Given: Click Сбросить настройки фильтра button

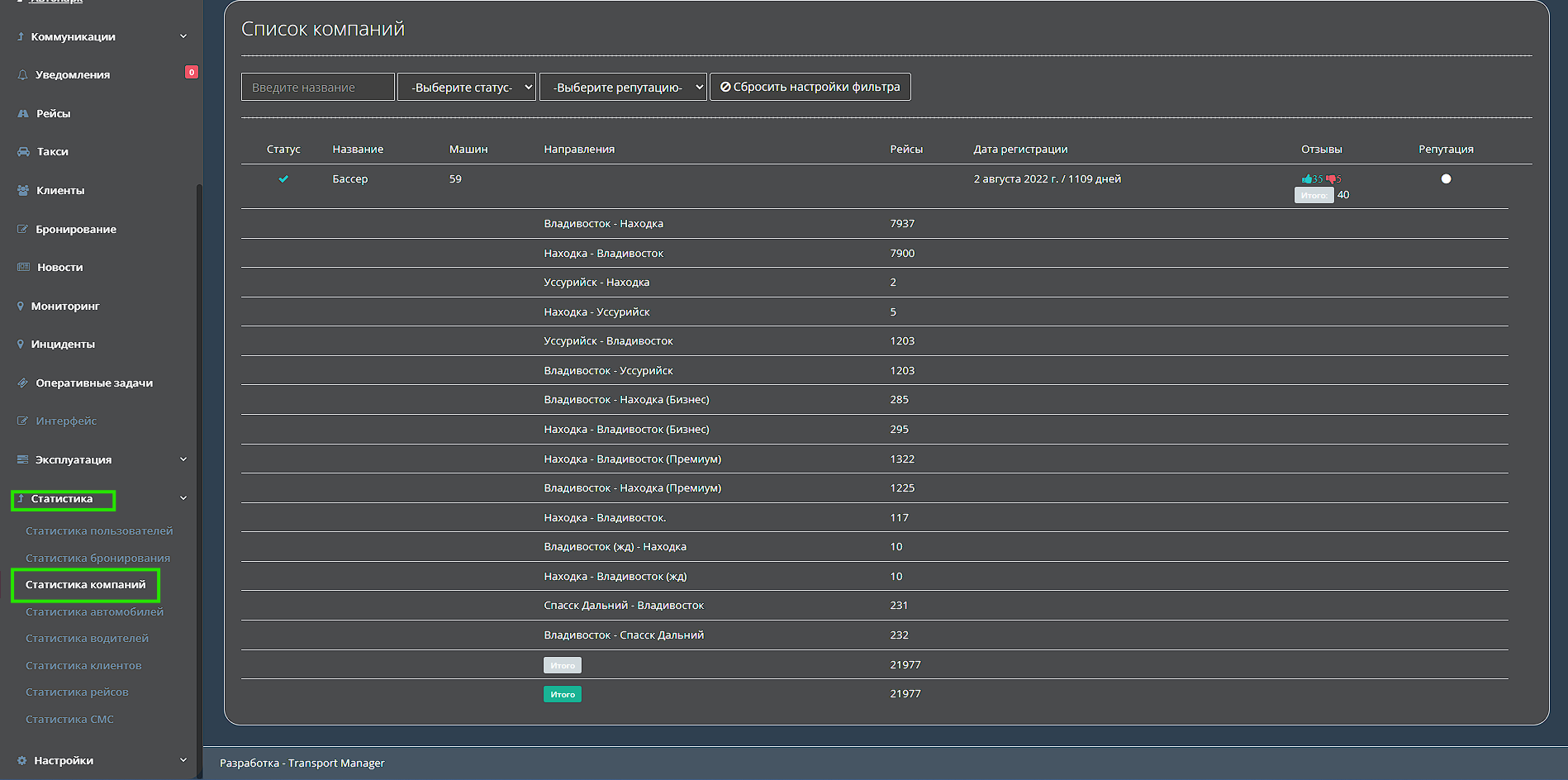Looking at the screenshot, I should (810, 88).
